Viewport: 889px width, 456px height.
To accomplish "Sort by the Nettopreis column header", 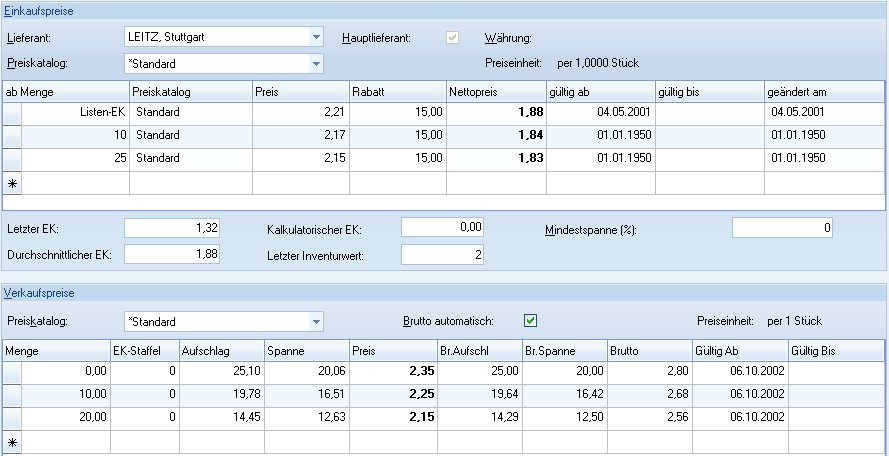I will pos(495,91).
